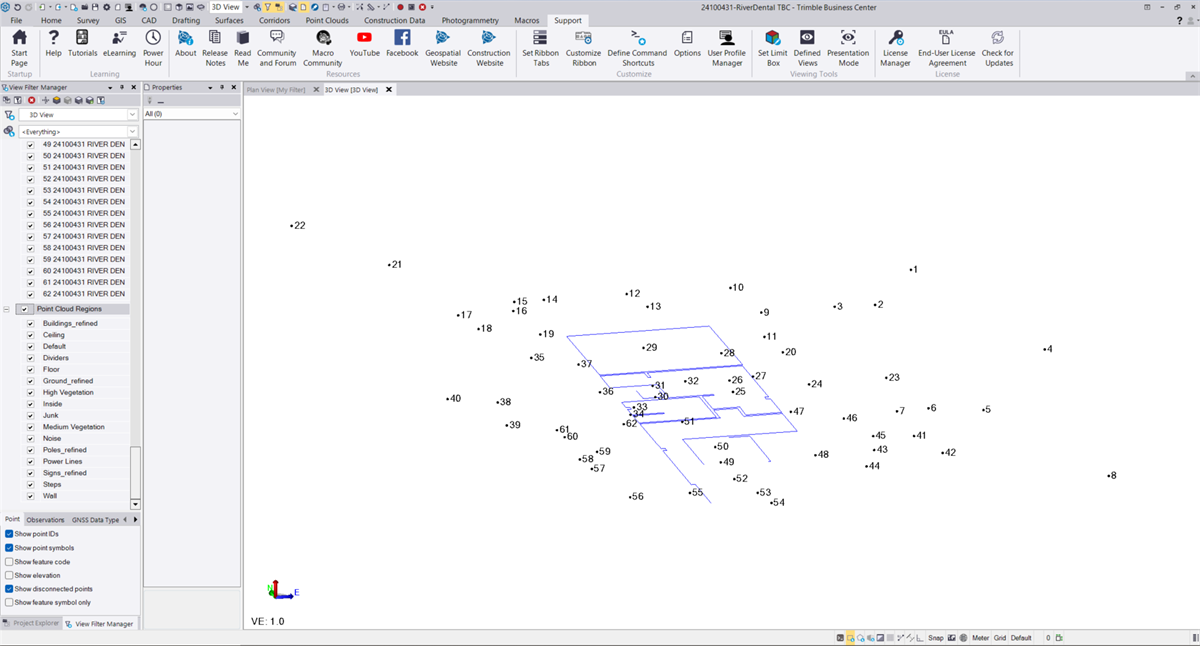
Task: Click Grid in the status bar
Action: pos(1000,638)
